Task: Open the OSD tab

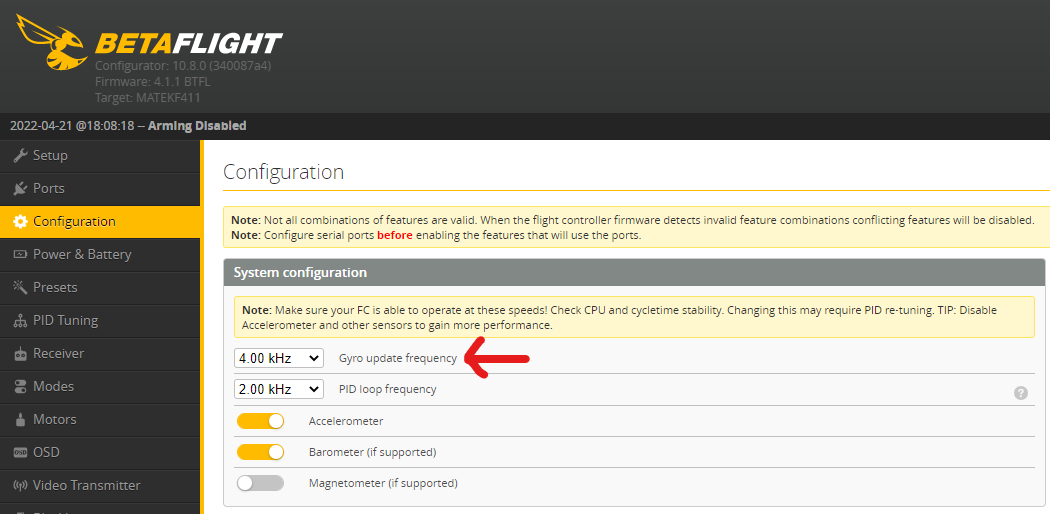Action: 100,452
